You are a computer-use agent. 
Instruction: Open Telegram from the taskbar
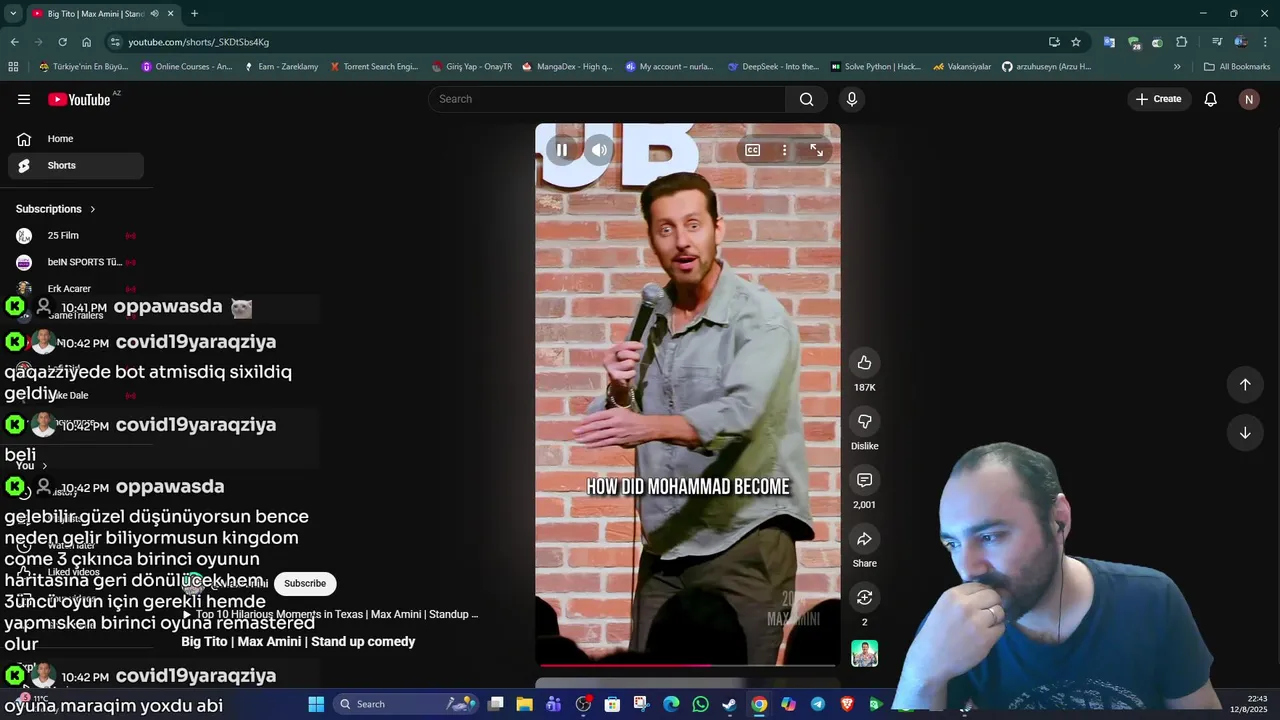(818, 704)
